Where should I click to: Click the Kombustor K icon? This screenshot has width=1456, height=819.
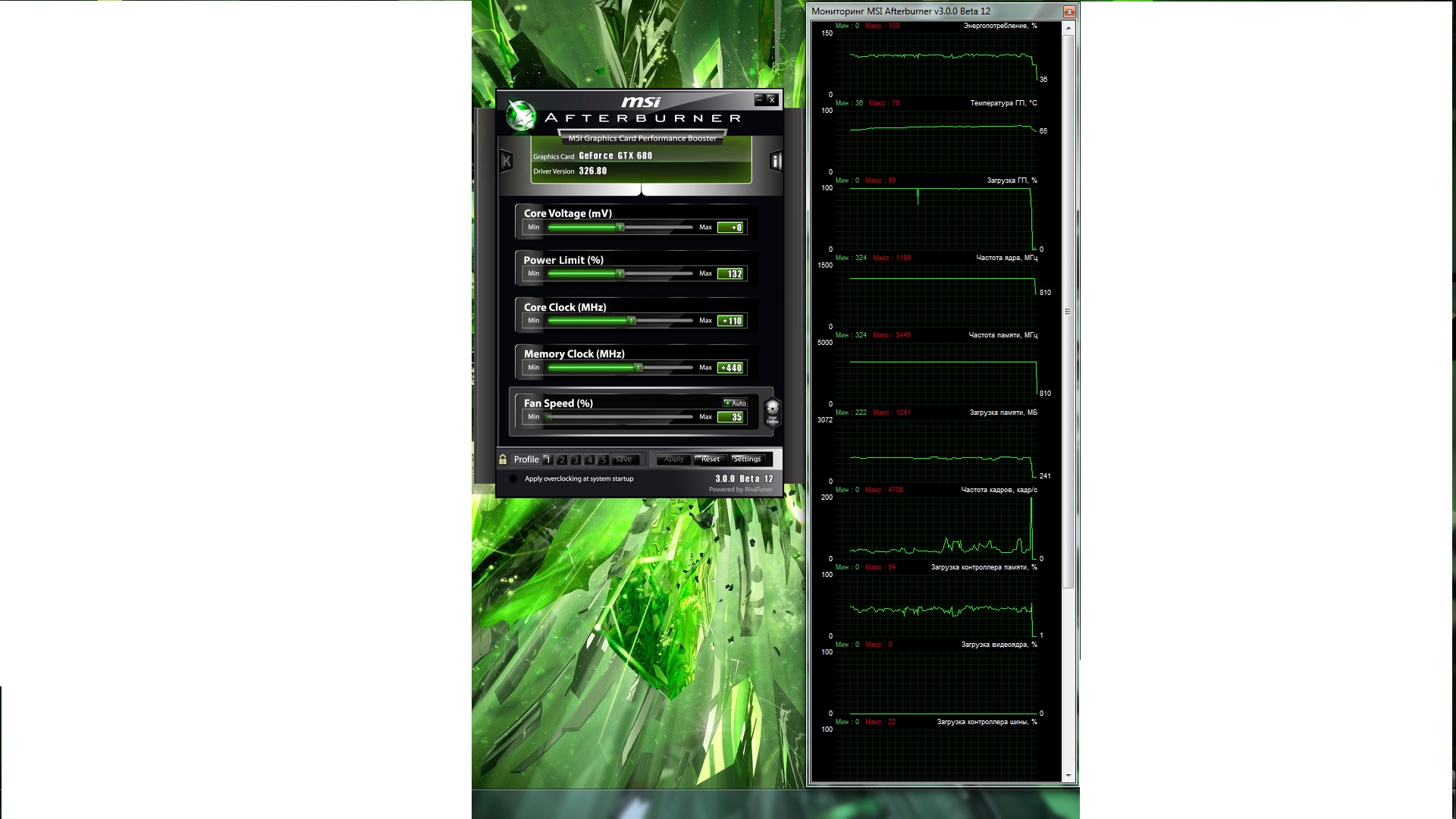(507, 161)
